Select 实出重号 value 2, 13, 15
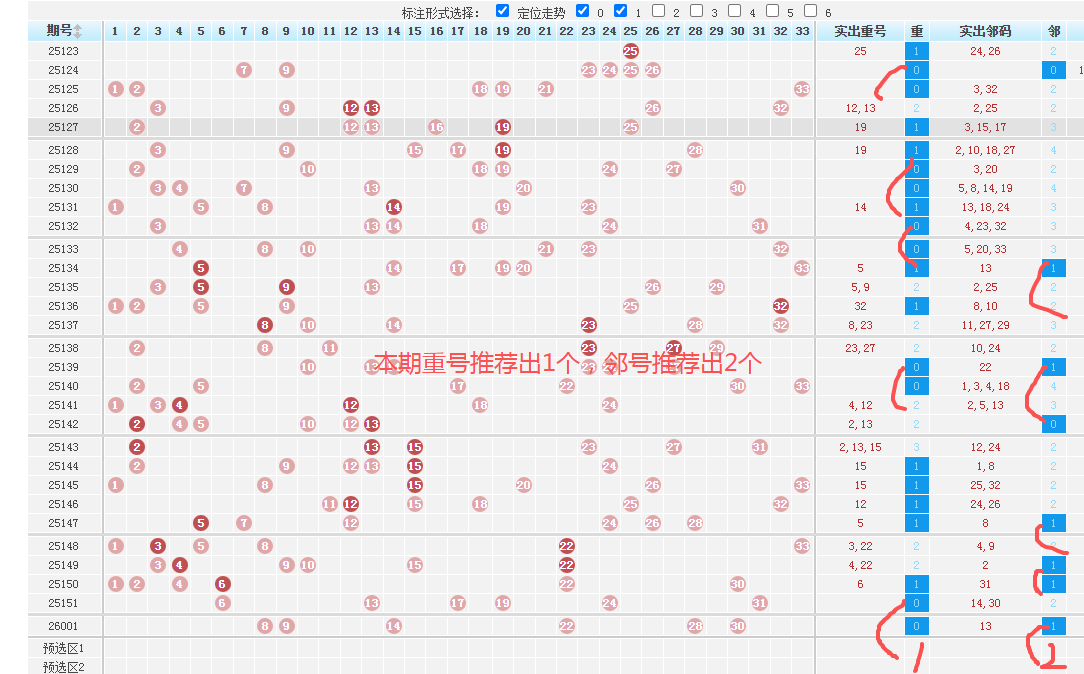The height and width of the screenshot is (674, 1084). click(860, 447)
